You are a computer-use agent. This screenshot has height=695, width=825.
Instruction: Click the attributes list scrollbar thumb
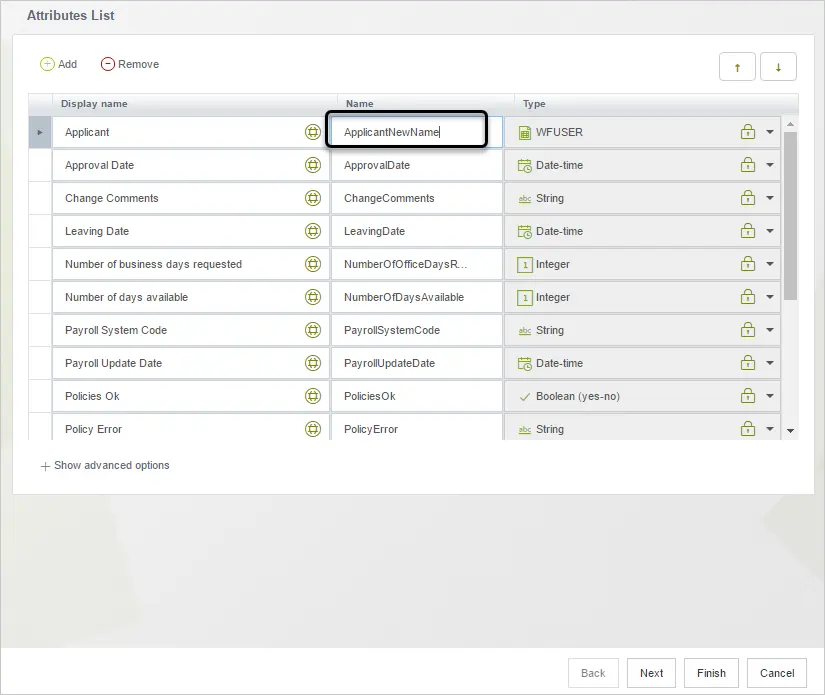click(x=790, y=216)
